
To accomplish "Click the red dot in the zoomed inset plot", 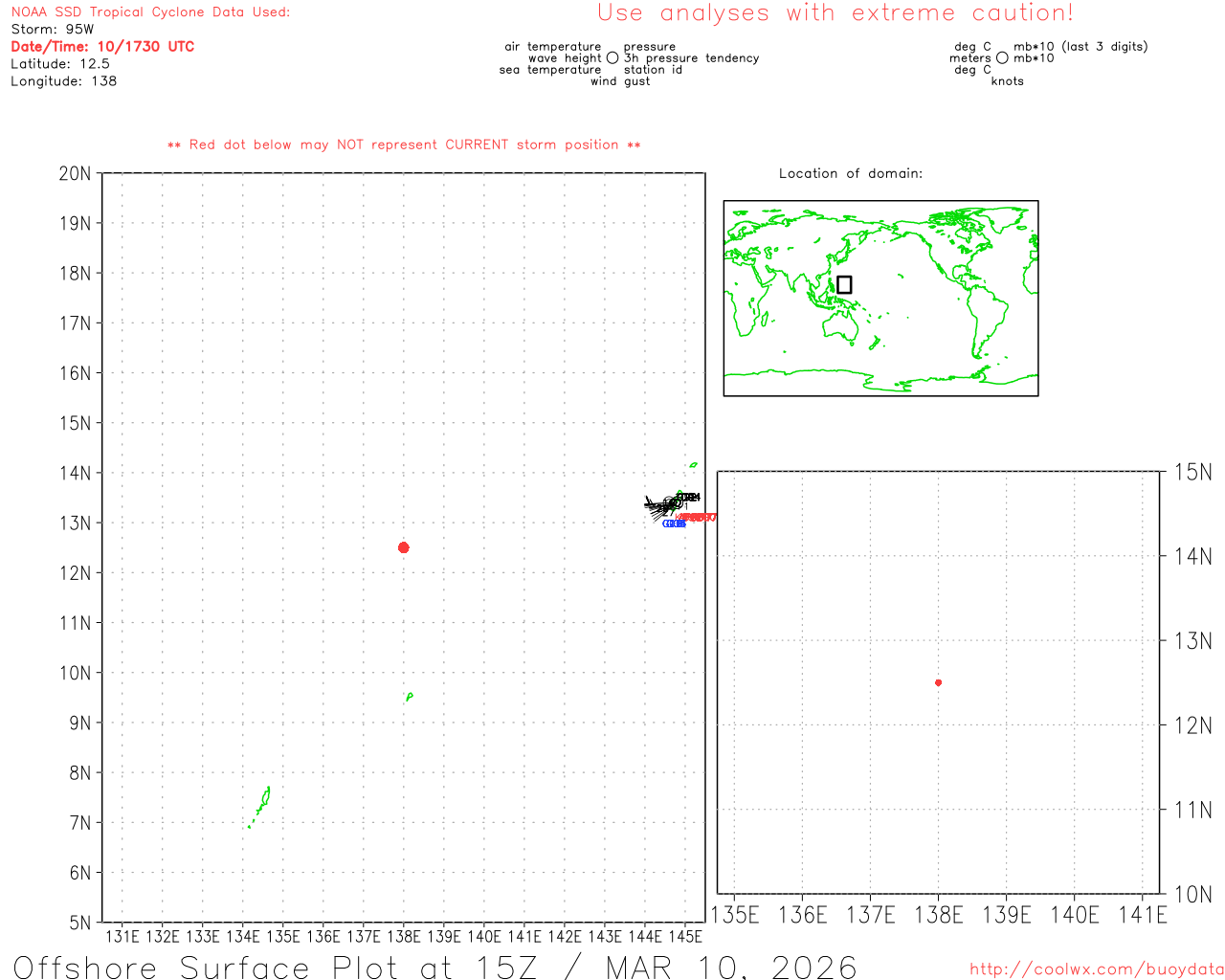I will click(x=938, y=682).
